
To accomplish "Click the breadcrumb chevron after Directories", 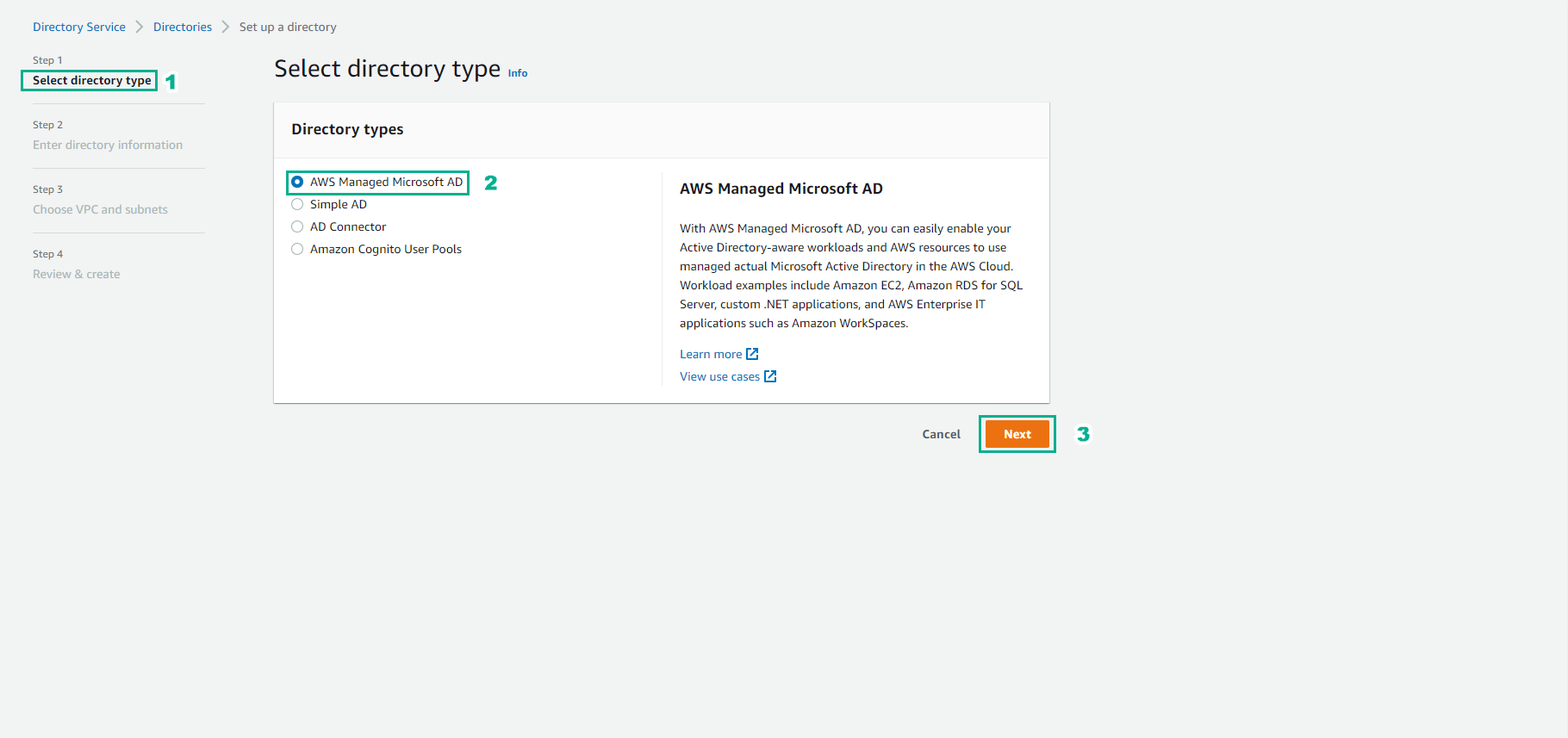I will 226,27.
